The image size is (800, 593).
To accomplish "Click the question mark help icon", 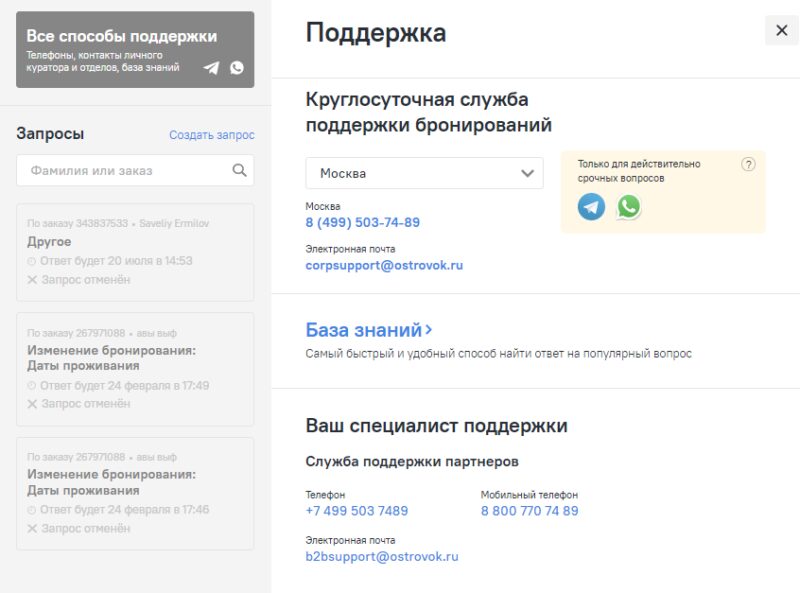I will [x=747, y=165].
